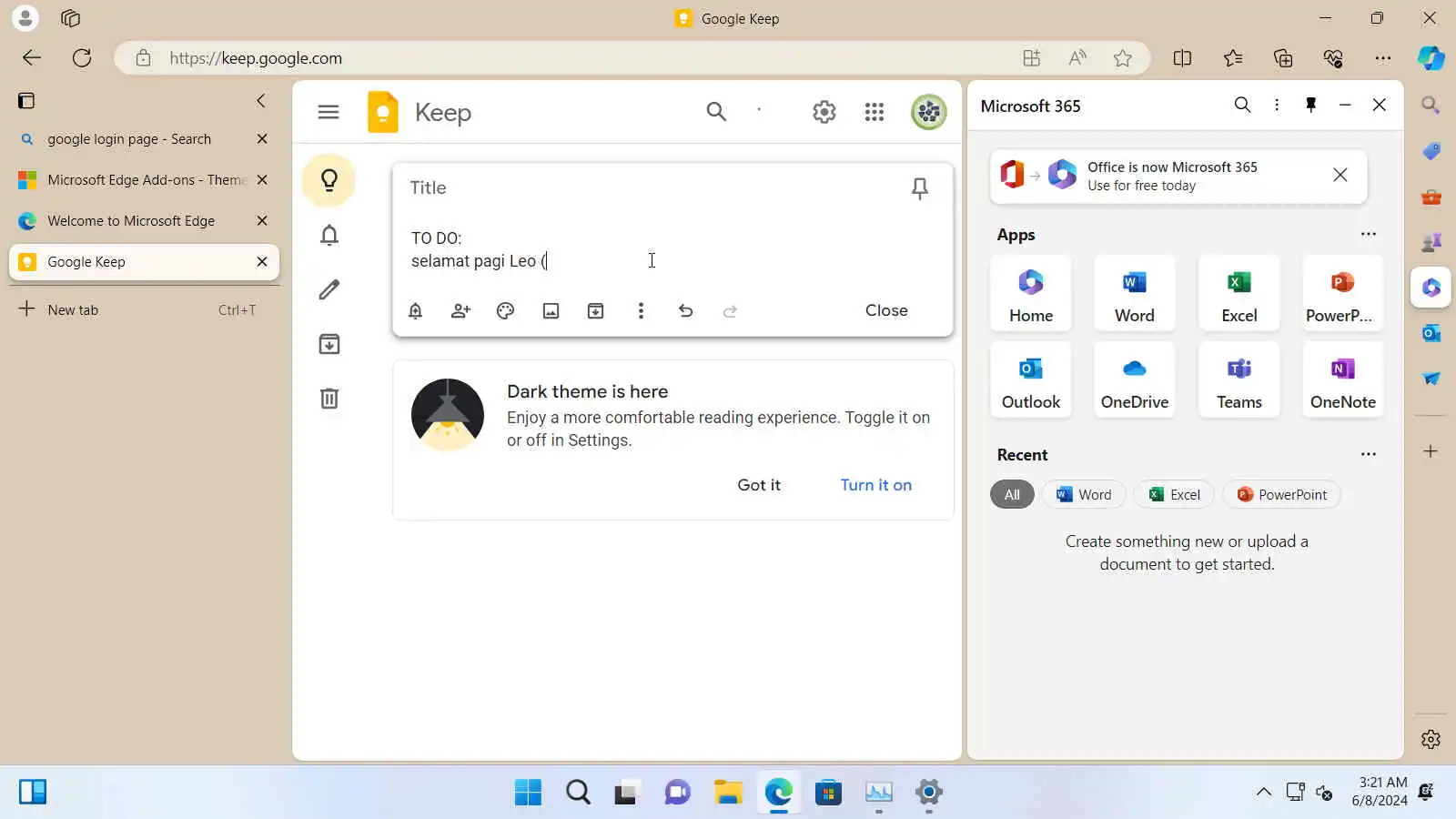Go back to the previous page
Image resolution: width=1456 pixels, height=819 pixels.
pos(32,58)
